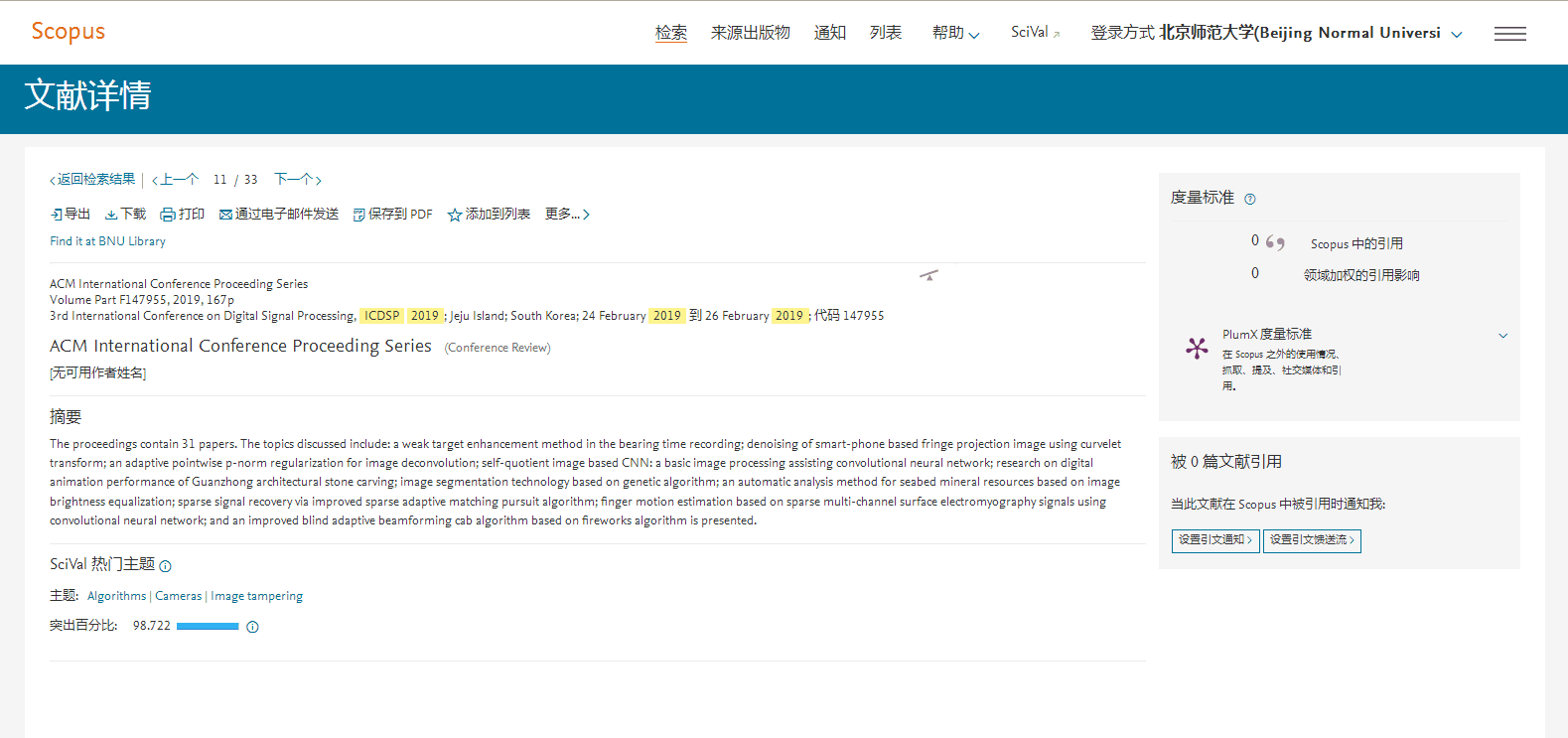
Task: Click the 98.722 percentile value
Action: [152, 626]
